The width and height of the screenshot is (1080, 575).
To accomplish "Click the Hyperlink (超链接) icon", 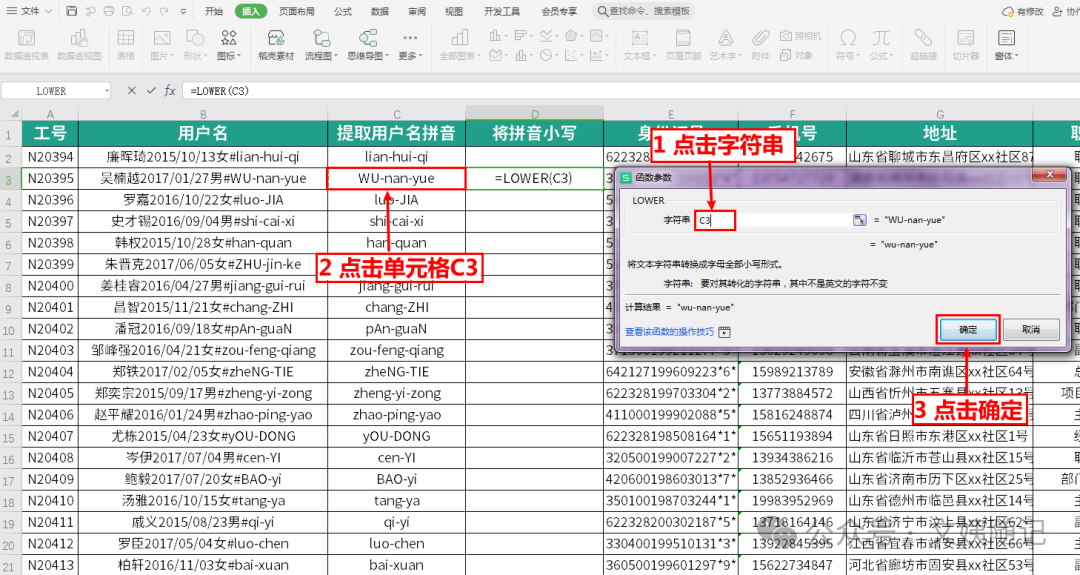I will 923,45.
